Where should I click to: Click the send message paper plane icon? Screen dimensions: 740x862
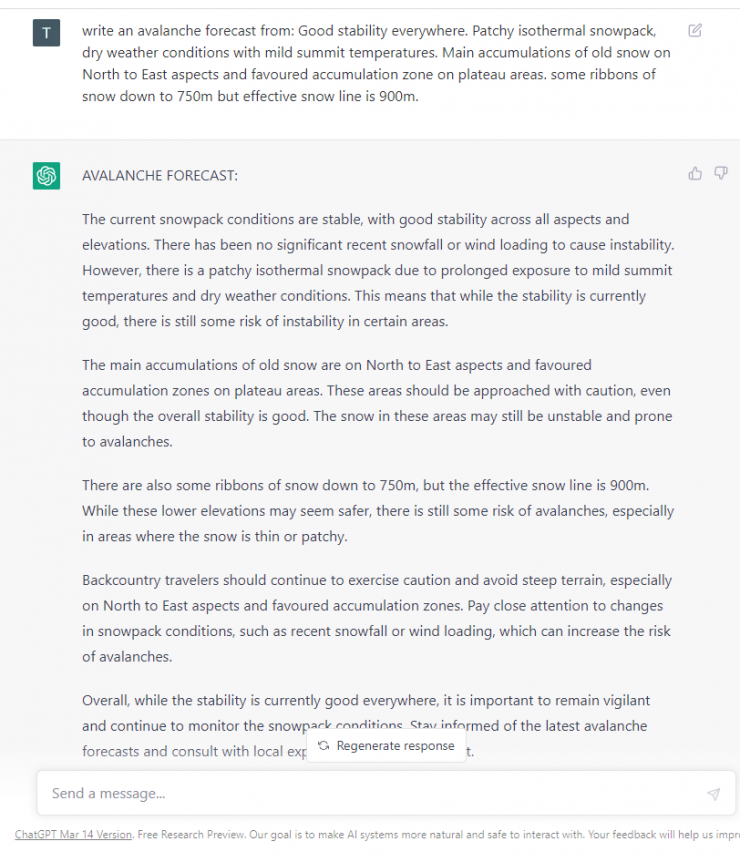click(x=713, y=794)
